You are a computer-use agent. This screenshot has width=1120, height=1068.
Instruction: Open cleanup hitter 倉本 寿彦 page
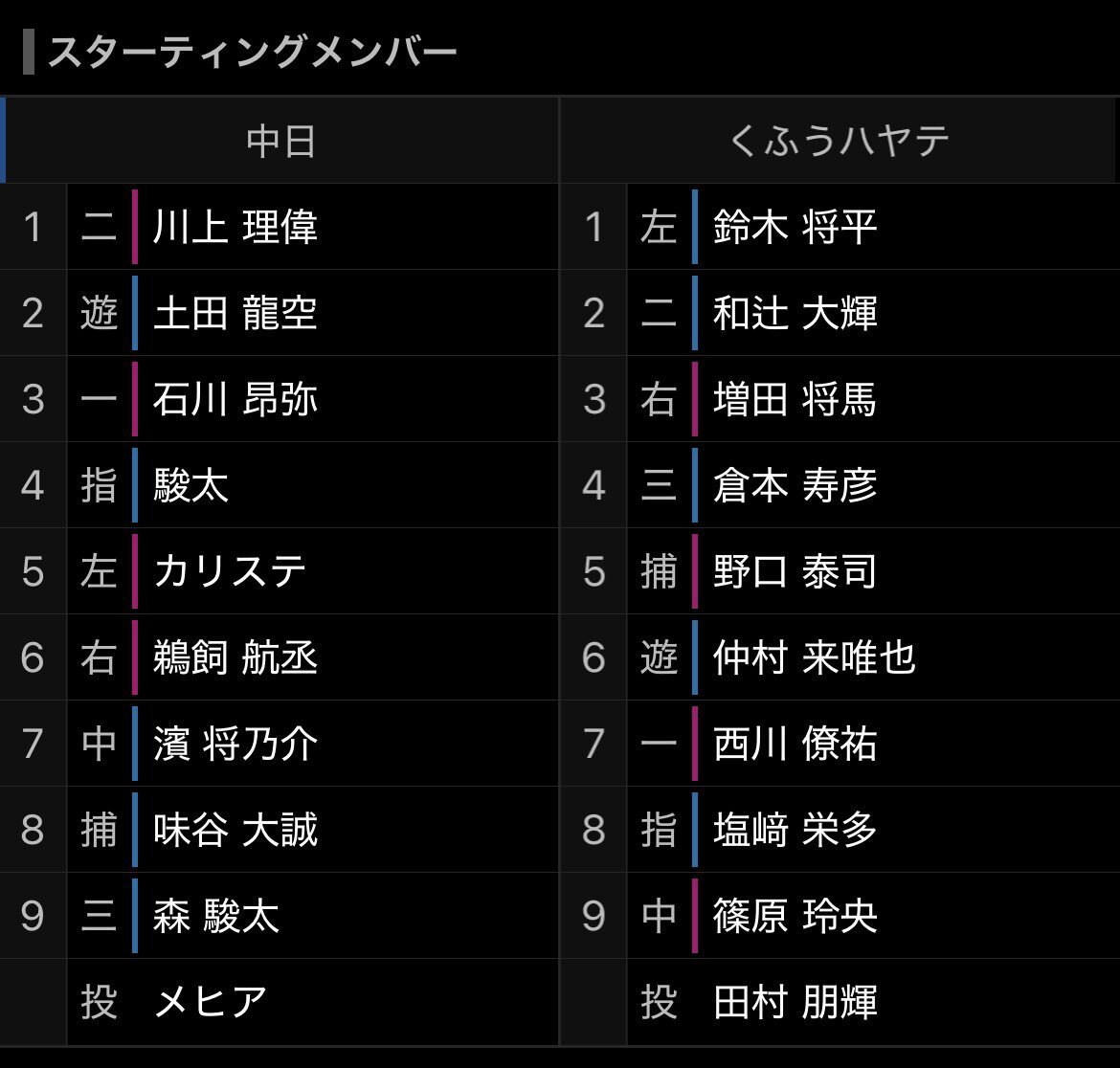(795, 485)
